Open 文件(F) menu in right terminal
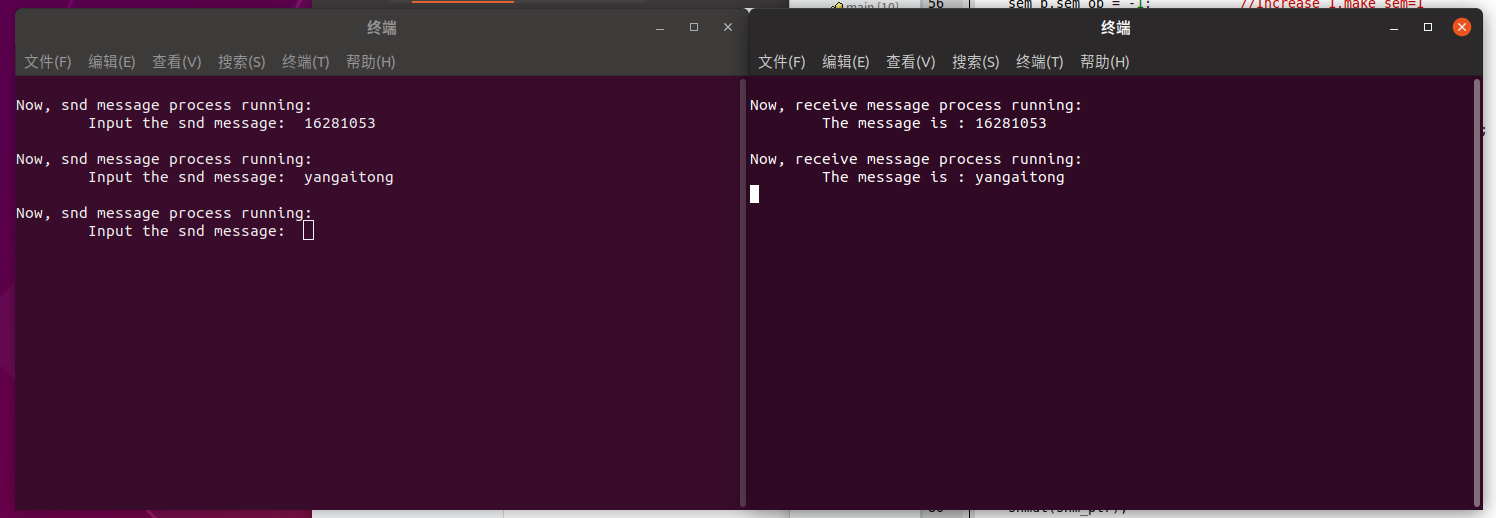The width and height of the screenshot is (1496, 518). 782,62
